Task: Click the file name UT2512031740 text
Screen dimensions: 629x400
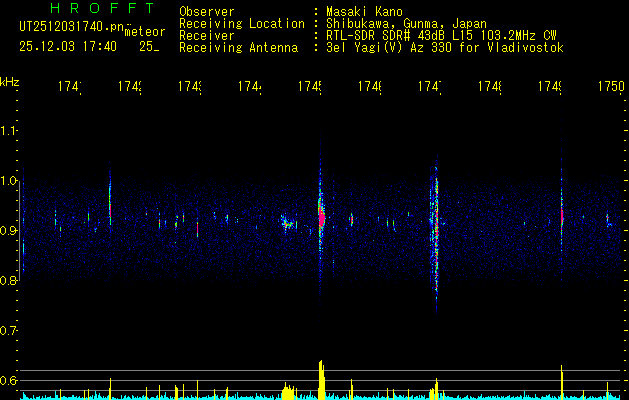Action: coord(71,27)
